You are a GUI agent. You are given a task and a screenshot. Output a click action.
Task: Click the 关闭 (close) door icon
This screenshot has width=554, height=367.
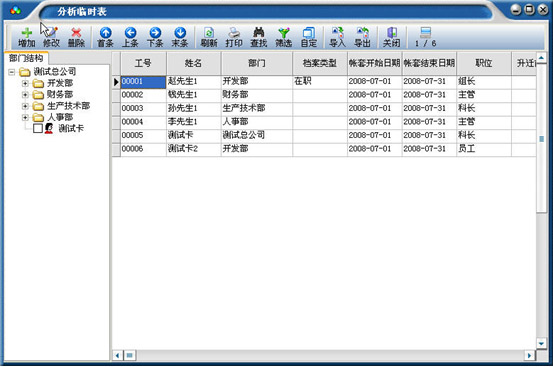(x=391, y=33)
